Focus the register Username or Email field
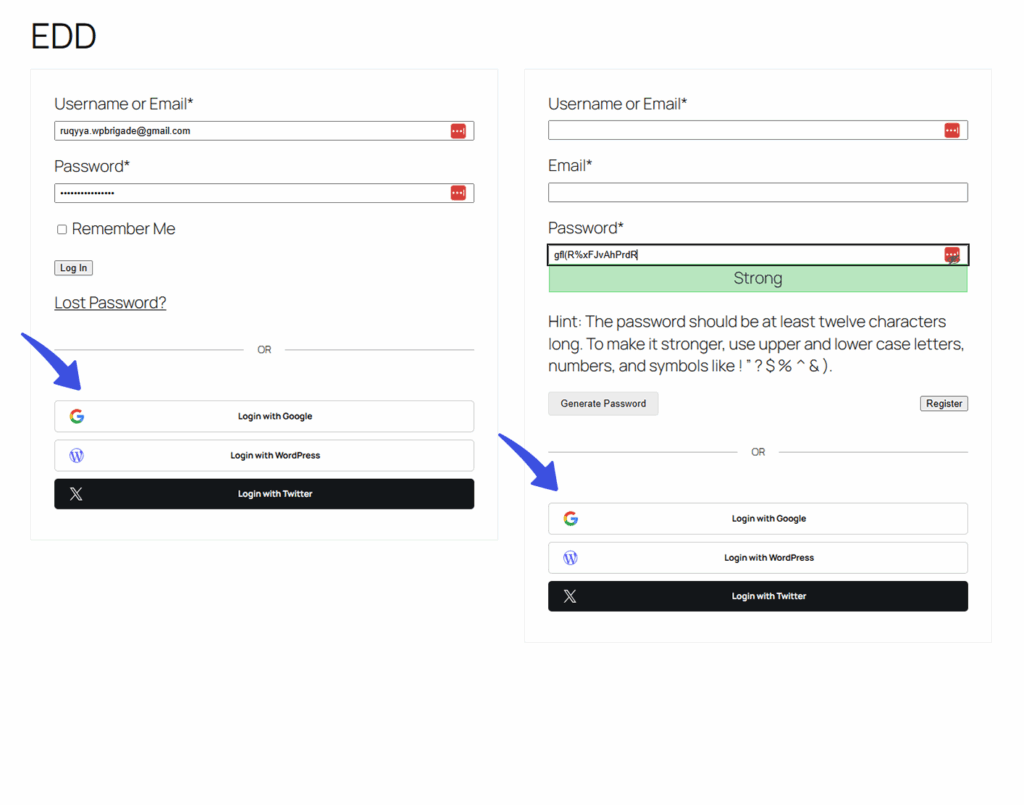Screen dimensions: 1024x805 [x=758, y=130]
